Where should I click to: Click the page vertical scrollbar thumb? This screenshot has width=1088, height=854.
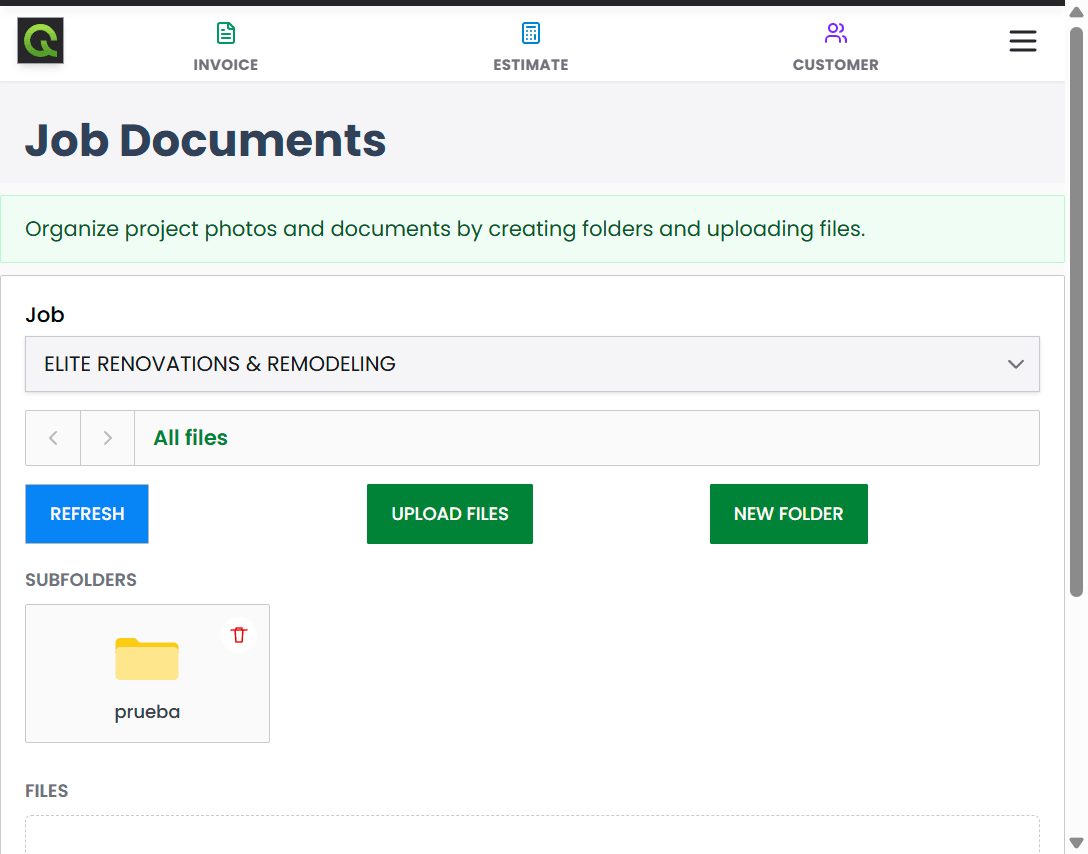pyautogui.click(x=1076, y=311)
